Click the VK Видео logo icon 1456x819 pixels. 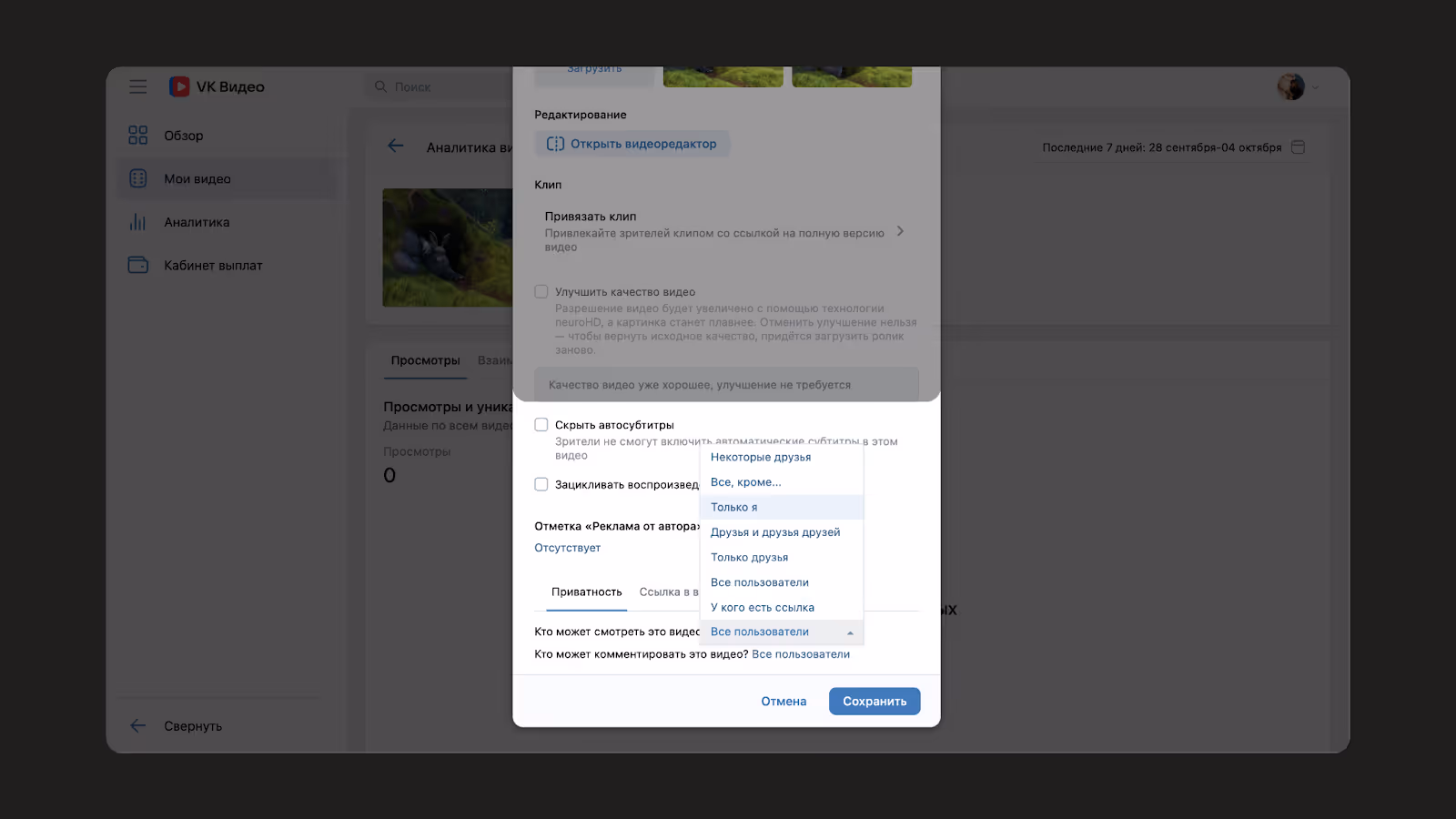coord(179,86)
